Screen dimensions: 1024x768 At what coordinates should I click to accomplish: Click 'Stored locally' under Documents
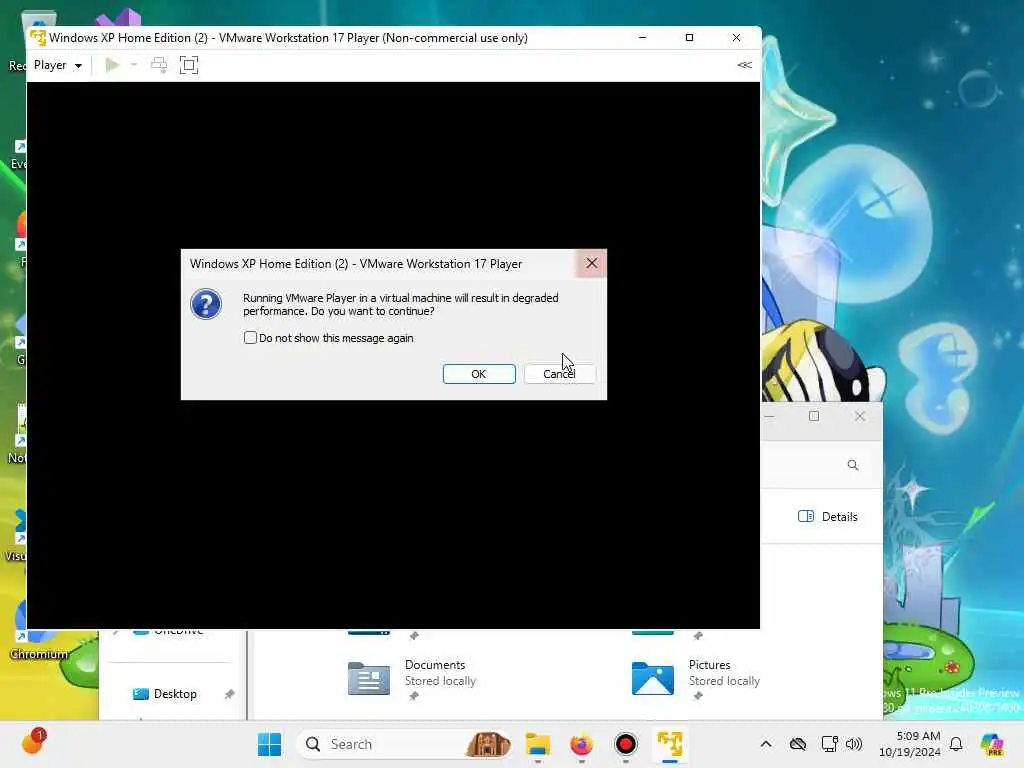click(440, 681)
